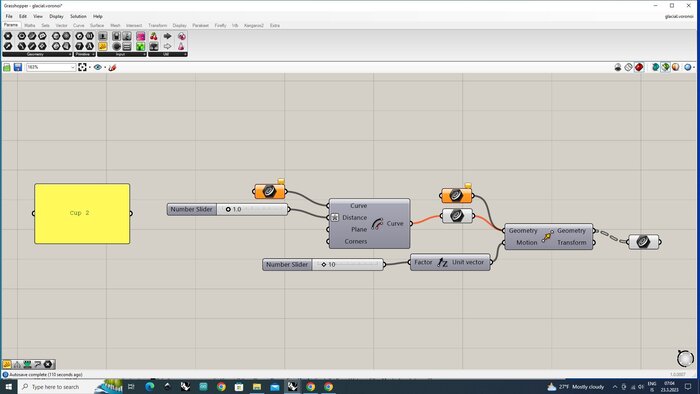The height and width of the screenshot is (394, 700).
Task: Click the blue Save document icon
Action: (x=18, y=67)
